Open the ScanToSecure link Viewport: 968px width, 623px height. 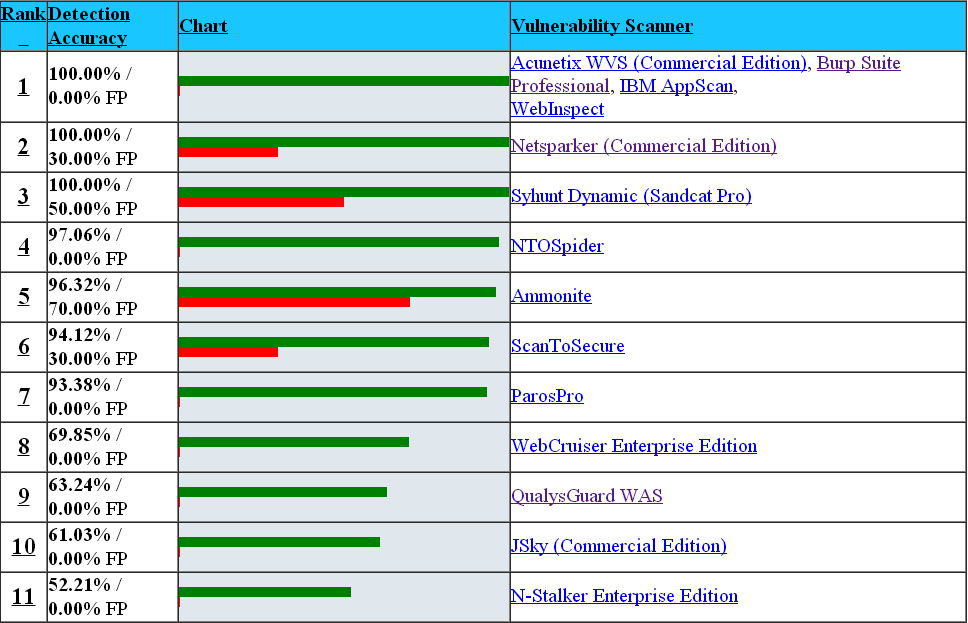coord(567,346)
